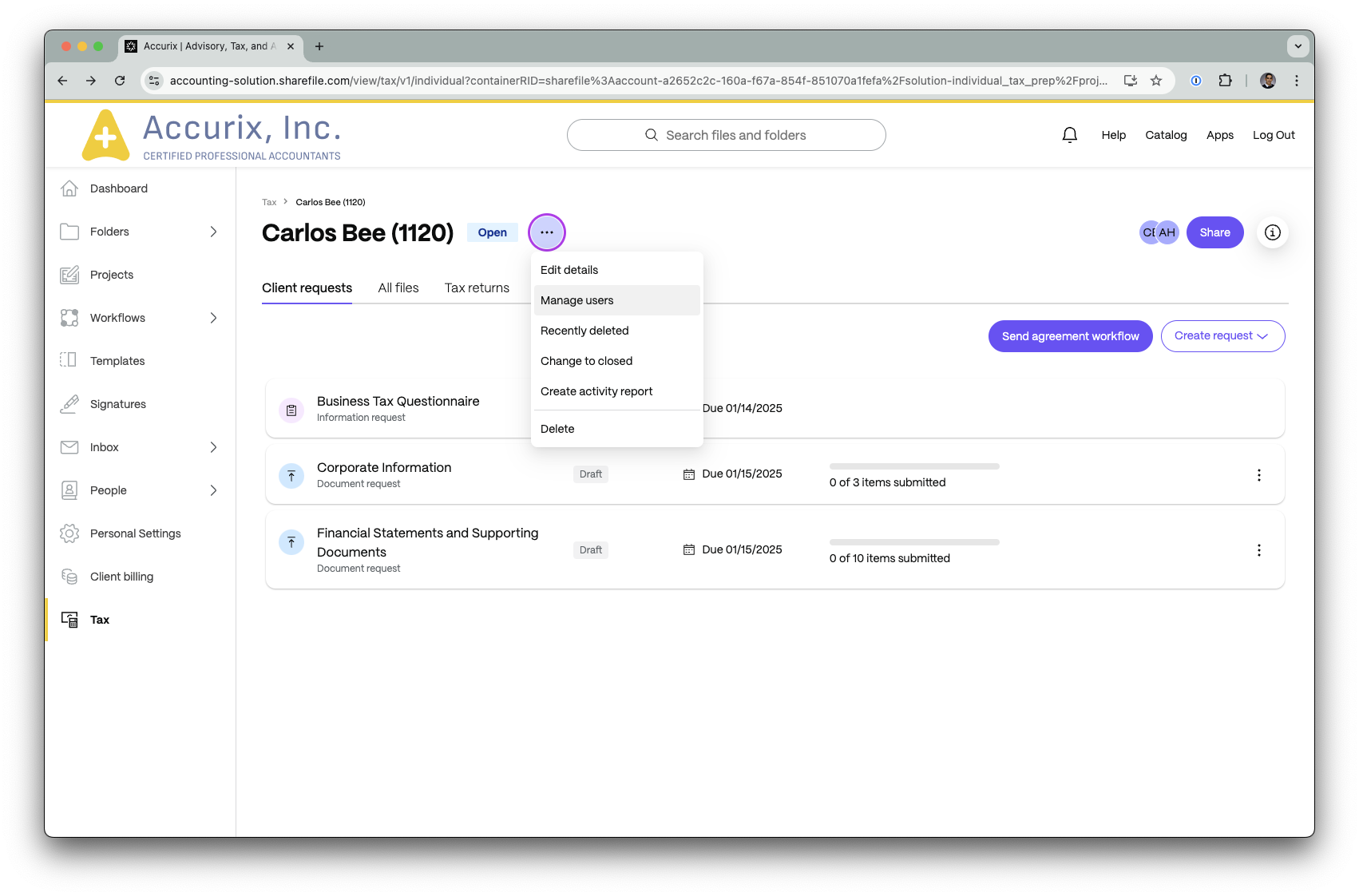Select the Tax sidebar icon
The height and width of the screenshot is (896, 1359).
tap(69, 620)
